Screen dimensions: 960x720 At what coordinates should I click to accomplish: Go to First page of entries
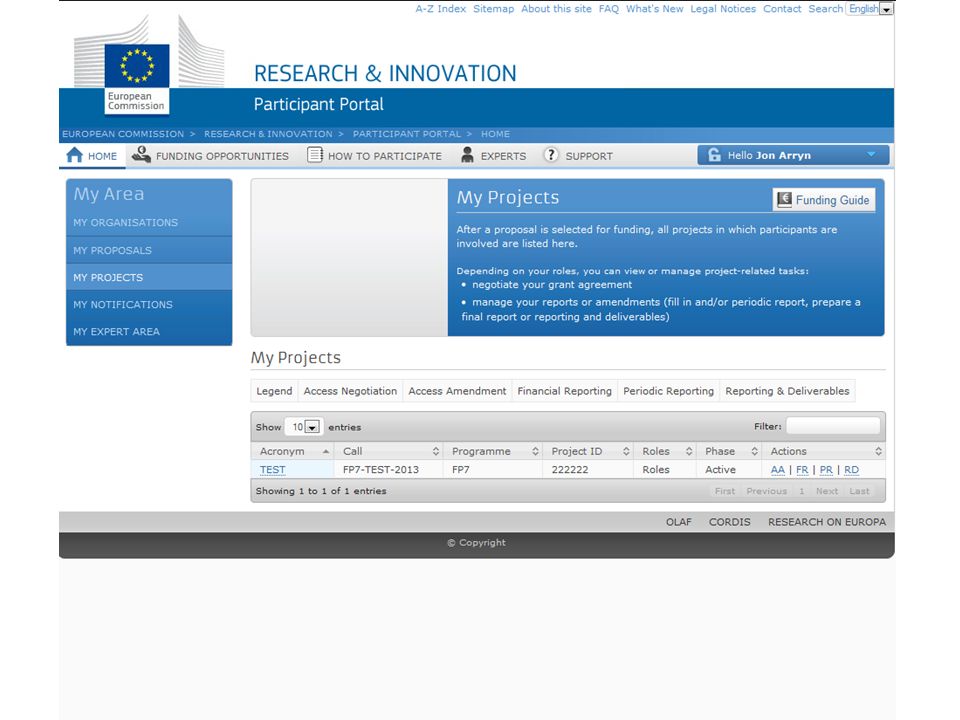tap(725, 491)
